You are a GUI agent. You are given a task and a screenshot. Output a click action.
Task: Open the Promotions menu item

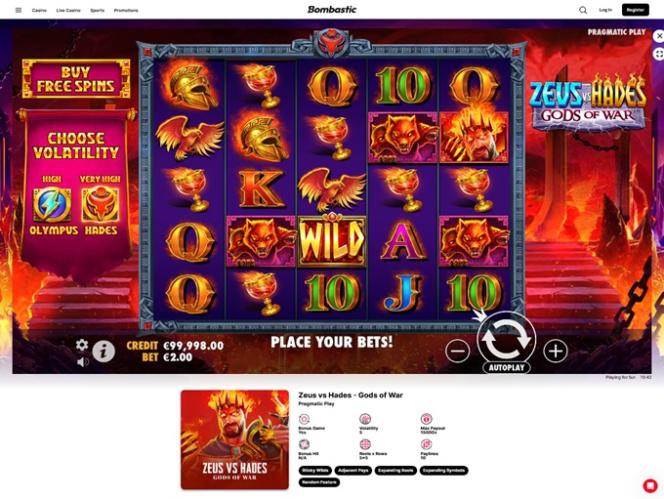point(126,10)
